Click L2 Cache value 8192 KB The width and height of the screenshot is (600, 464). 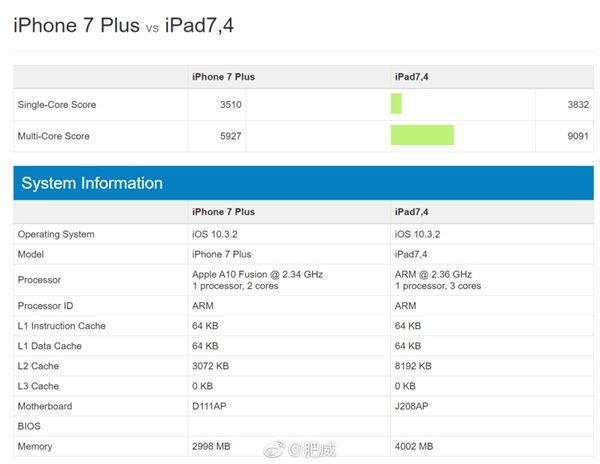point(413,366)
